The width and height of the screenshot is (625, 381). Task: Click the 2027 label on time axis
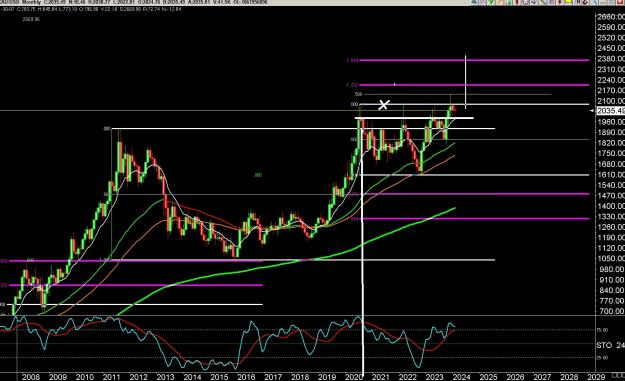(542, 377)
